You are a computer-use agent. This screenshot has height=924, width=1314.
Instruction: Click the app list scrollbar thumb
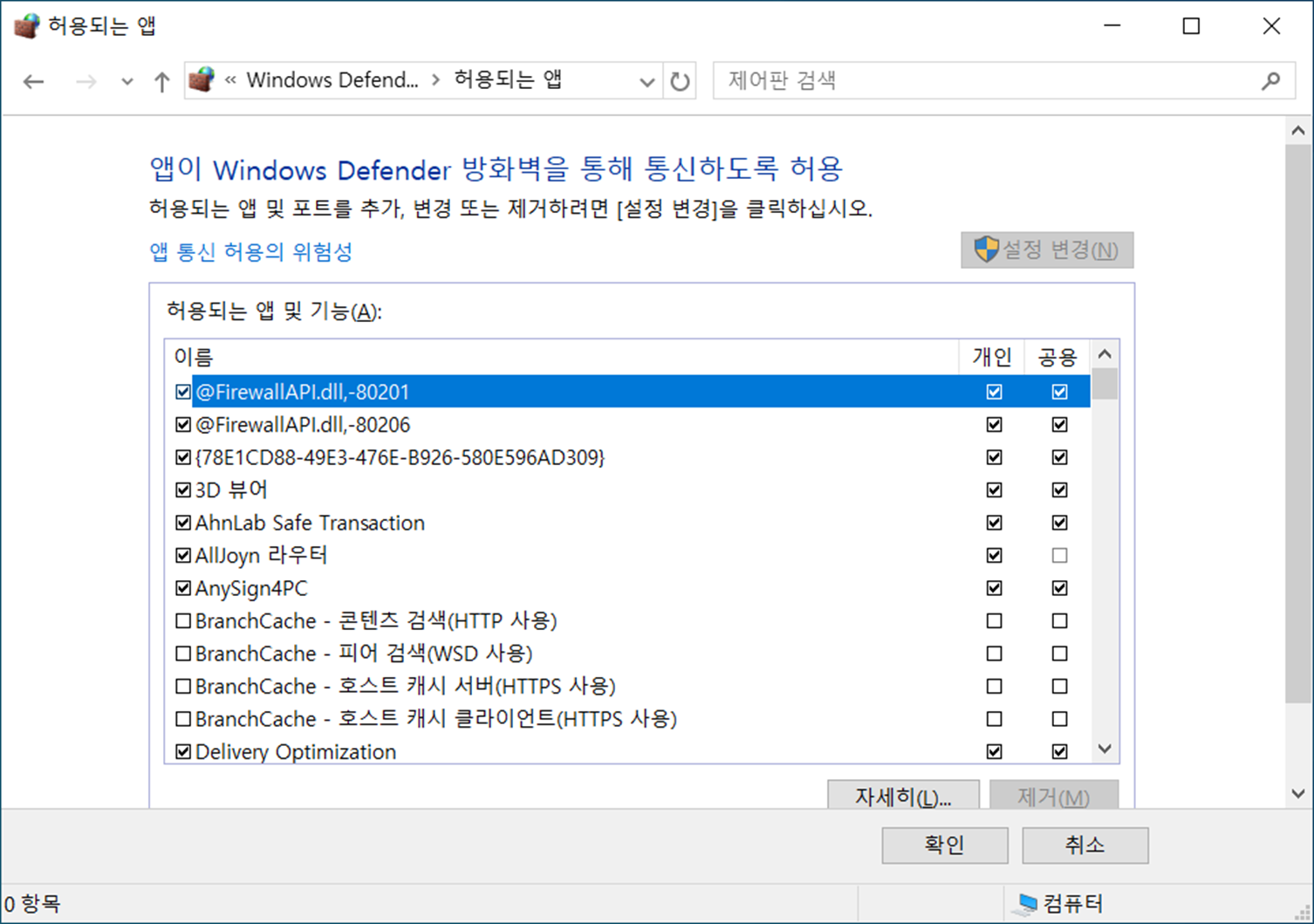point(1105,384)
